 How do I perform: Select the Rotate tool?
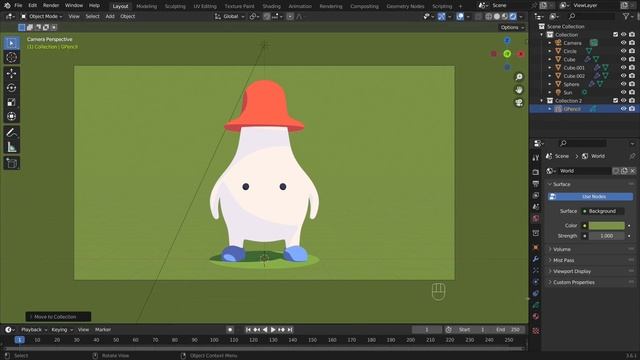11,88
